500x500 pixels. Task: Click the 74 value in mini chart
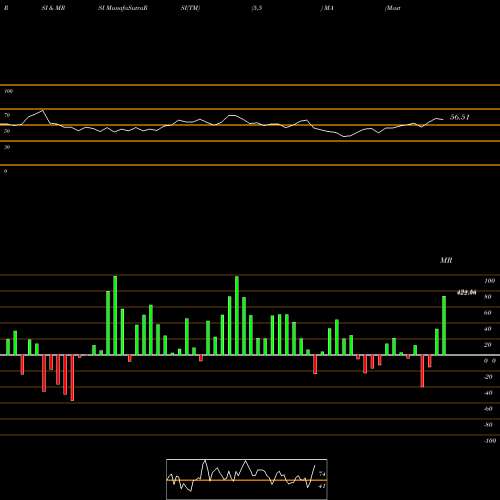tap(322, 474)
